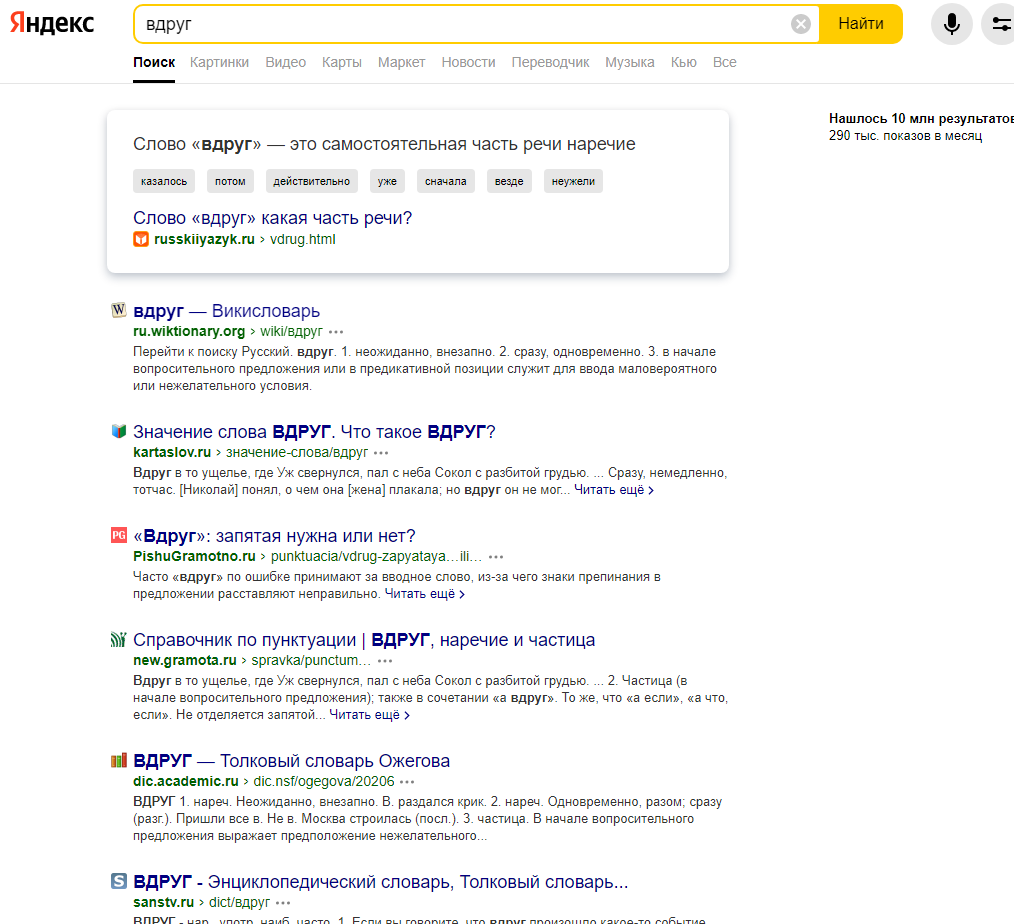This screenshot has width=1014, height=924.
Task: Click the уже suggestion chip
Action: [387, 181]
